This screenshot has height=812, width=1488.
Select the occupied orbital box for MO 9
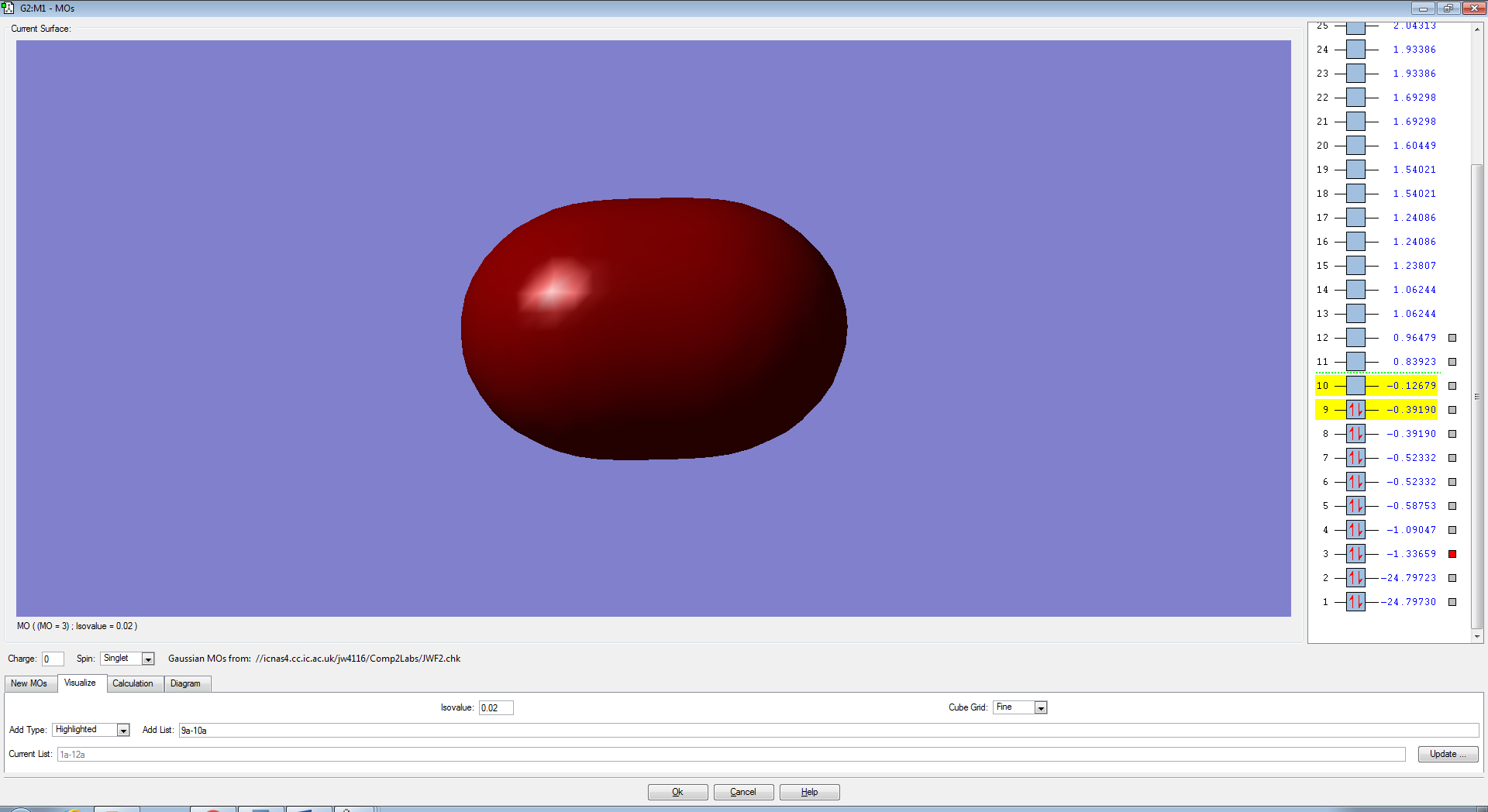pyautogui.click(x=1355, y=410)
